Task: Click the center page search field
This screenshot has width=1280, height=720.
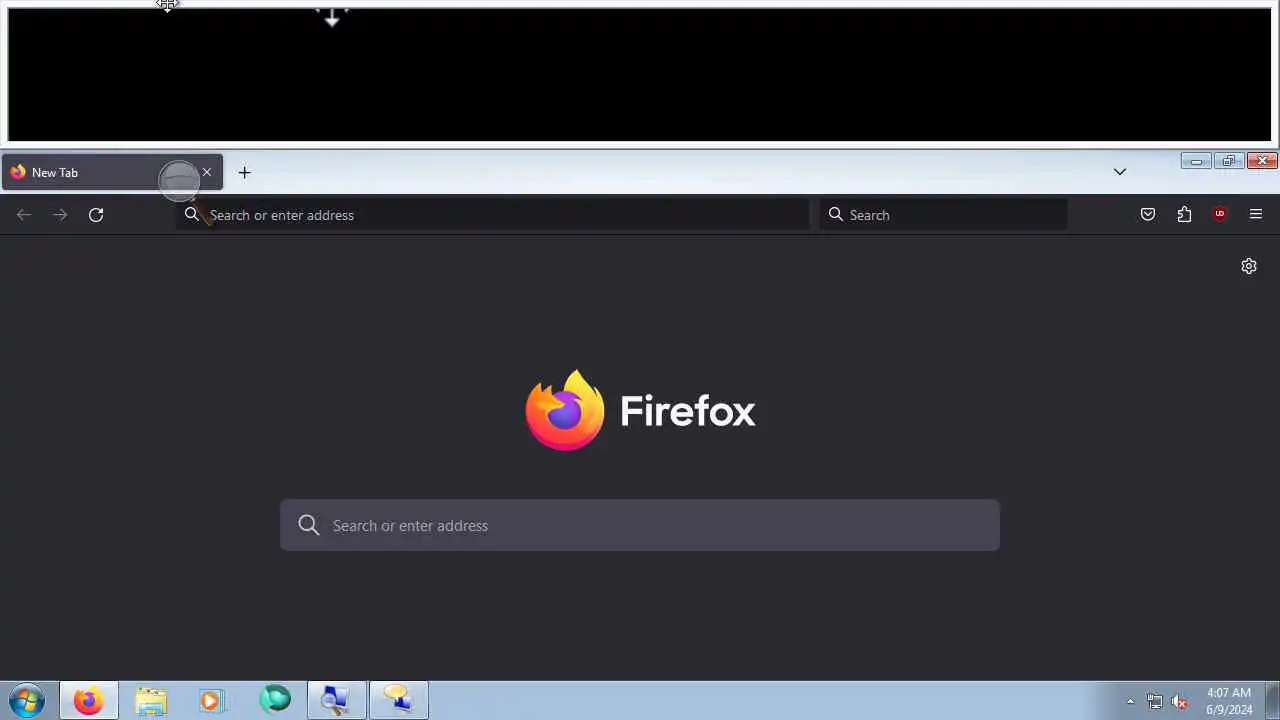Action: click(640, 525)
